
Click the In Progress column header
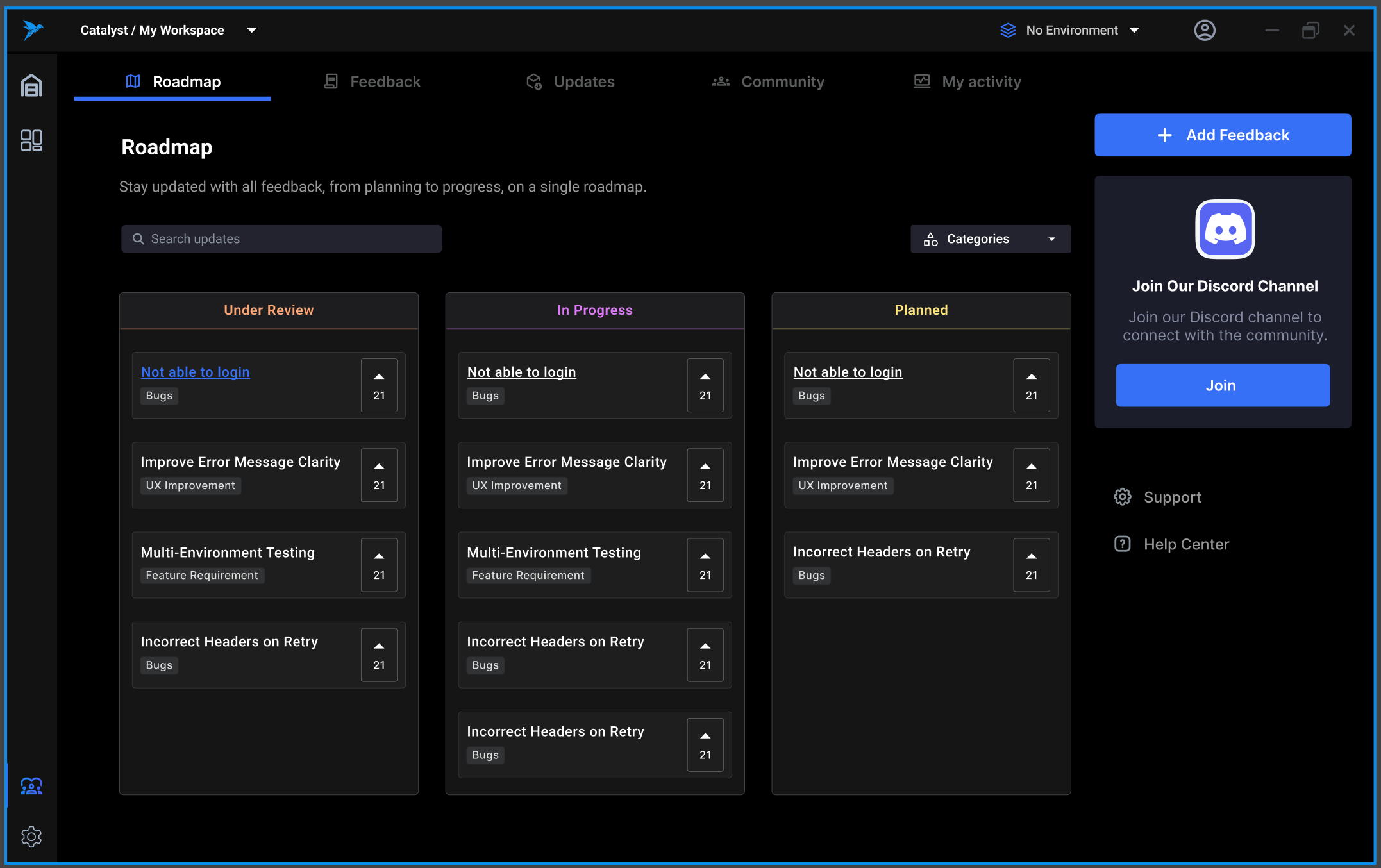point(594,310)
